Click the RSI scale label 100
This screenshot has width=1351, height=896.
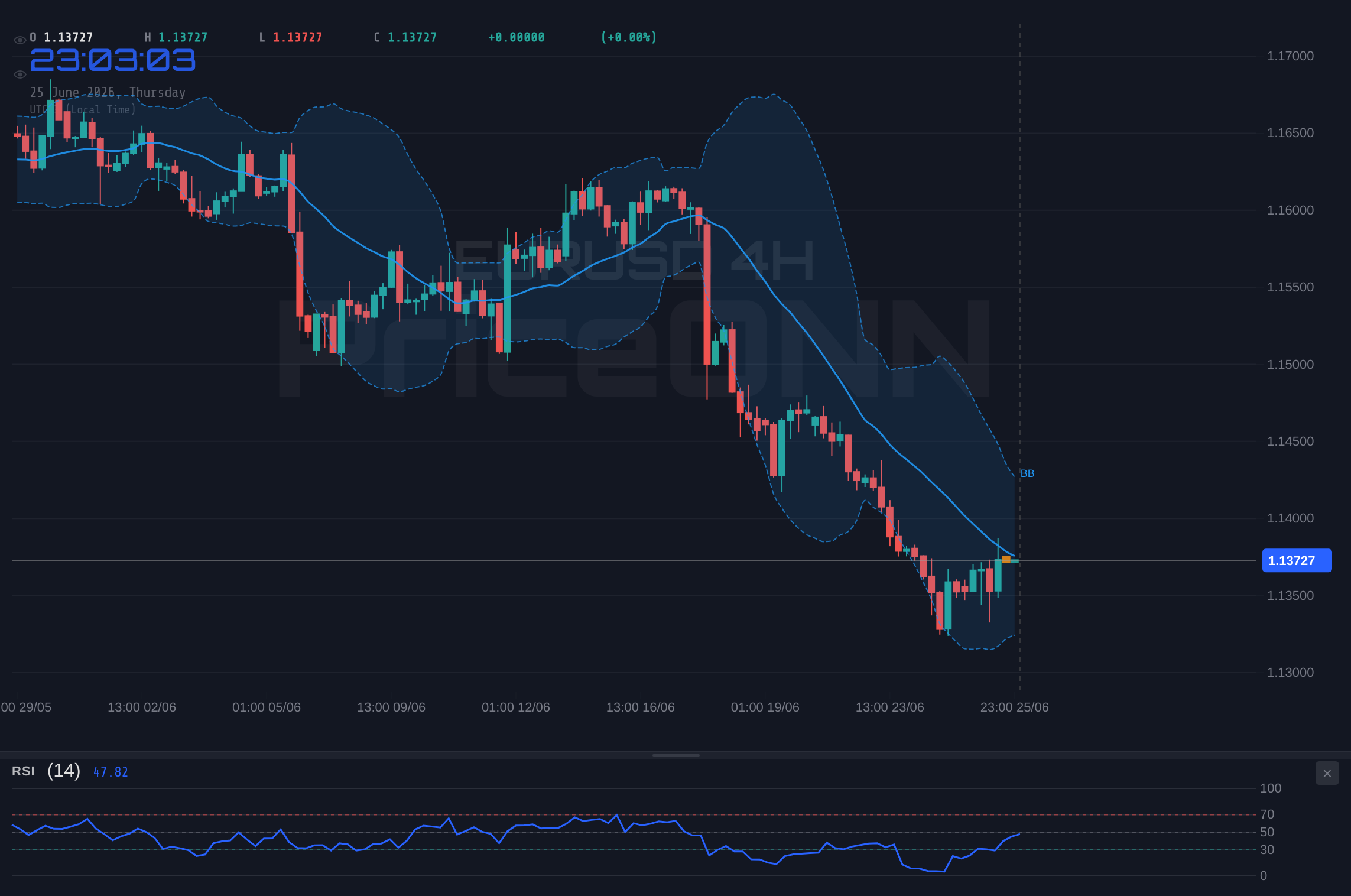pyautogui.click(x=1271, y=788)
